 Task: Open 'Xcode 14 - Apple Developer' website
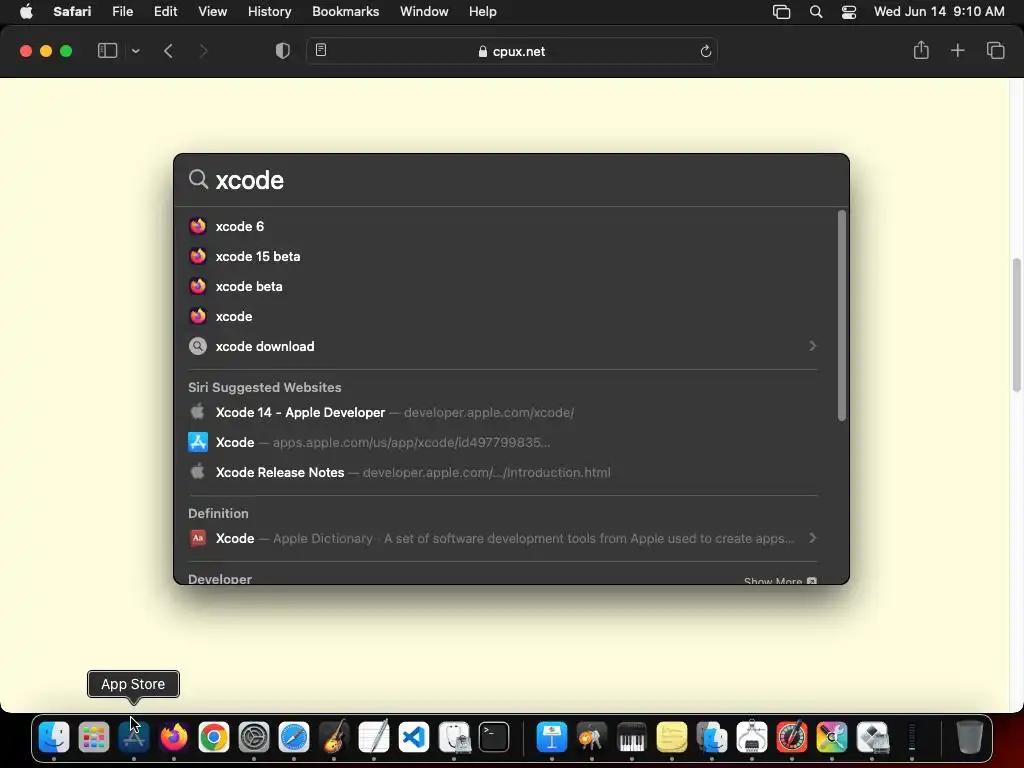coord(503,412)
